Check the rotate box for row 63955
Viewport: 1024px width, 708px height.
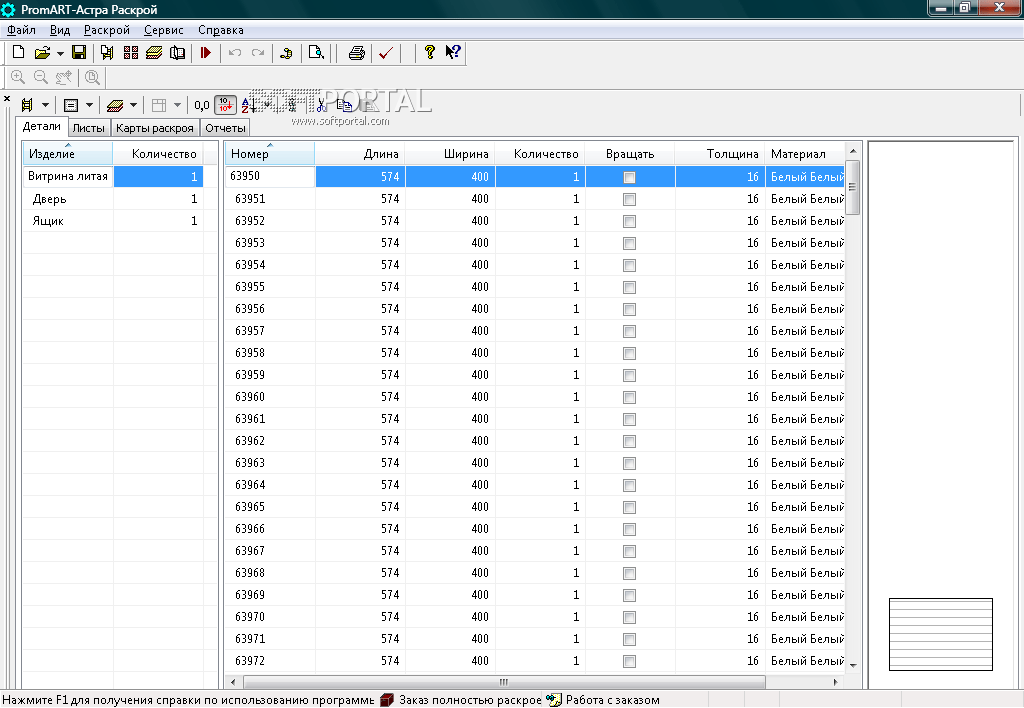pos(629,287)
